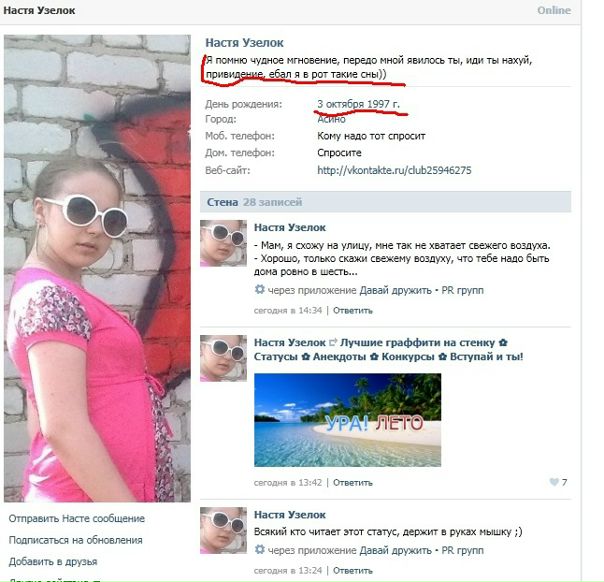The image size is (604, 582).
Task: Click the heart like icon with 7
Action: 554,482
